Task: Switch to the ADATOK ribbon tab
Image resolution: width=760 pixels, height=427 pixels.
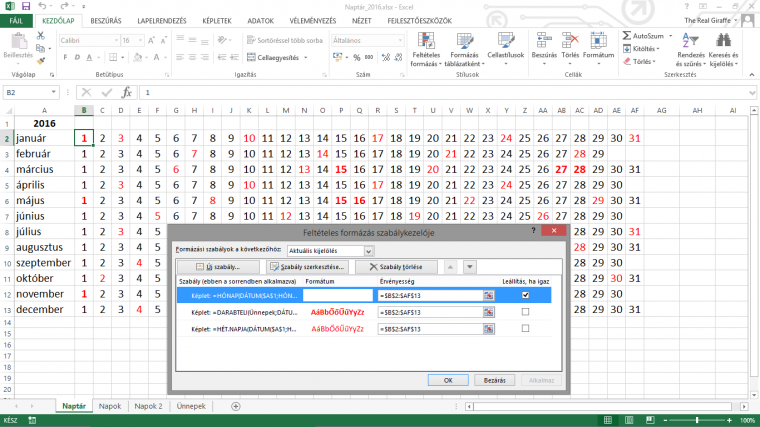Action: pyautogui.click(x=260, y=21)
